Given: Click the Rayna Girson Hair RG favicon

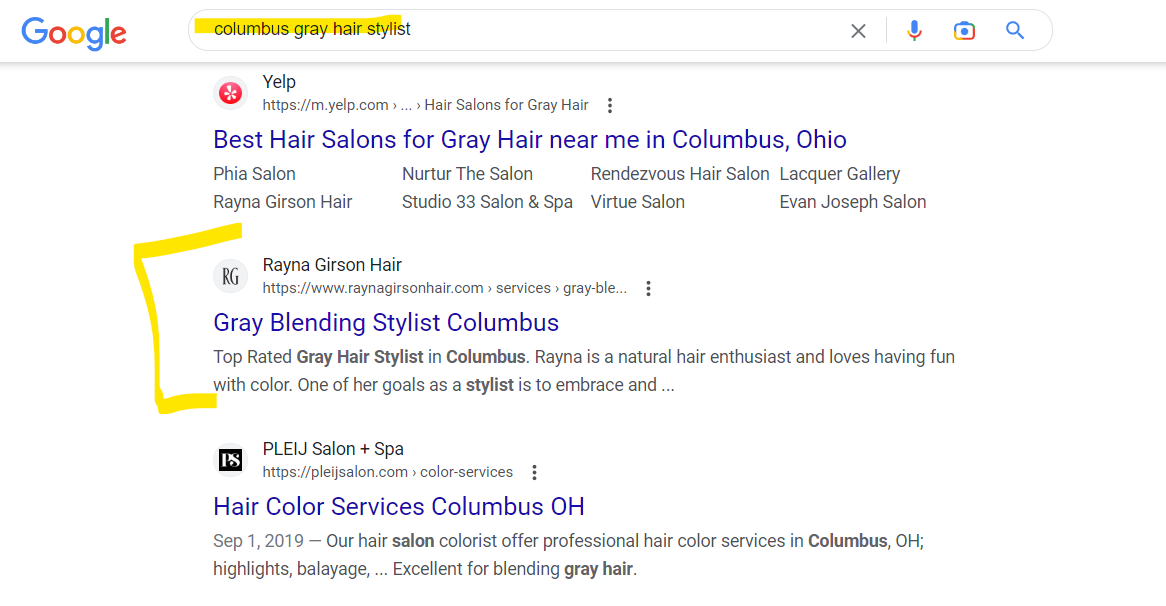Looking at the screenshot, I should point(231,276).
